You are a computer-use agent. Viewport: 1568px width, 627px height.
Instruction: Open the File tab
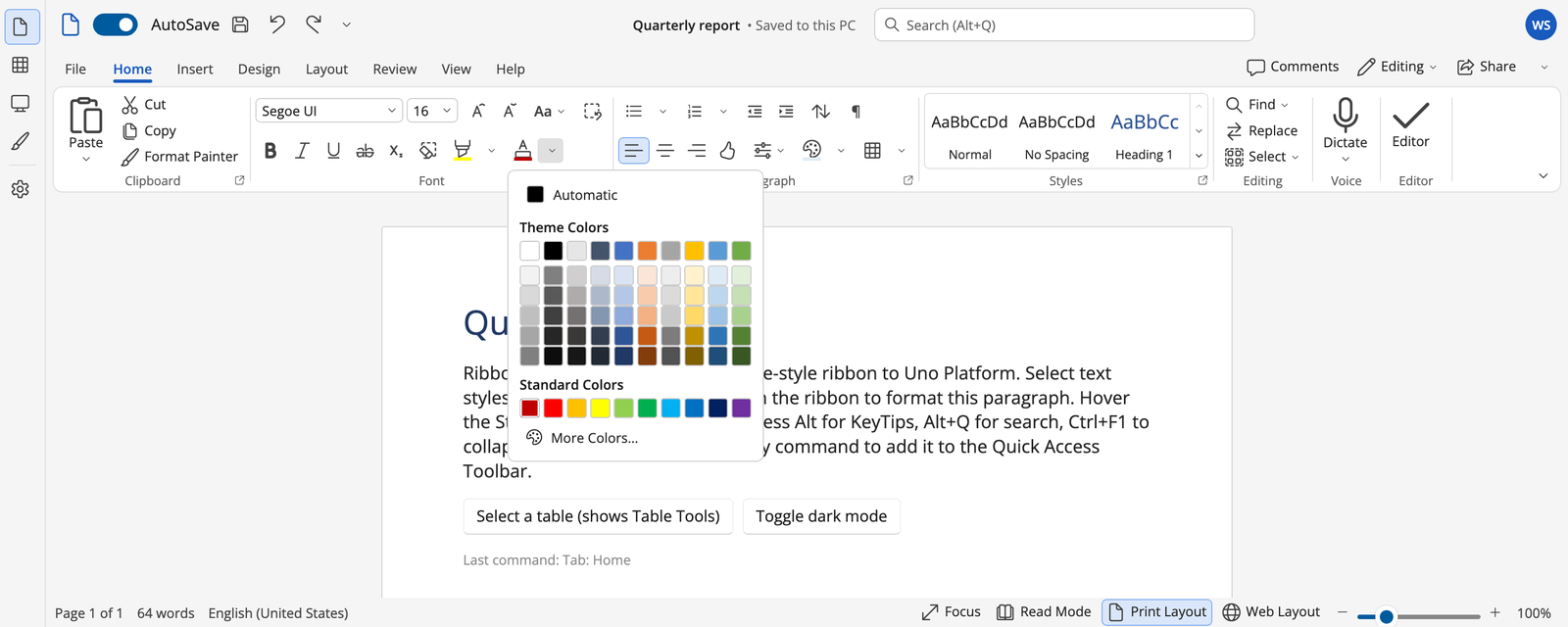coord(75,69)
